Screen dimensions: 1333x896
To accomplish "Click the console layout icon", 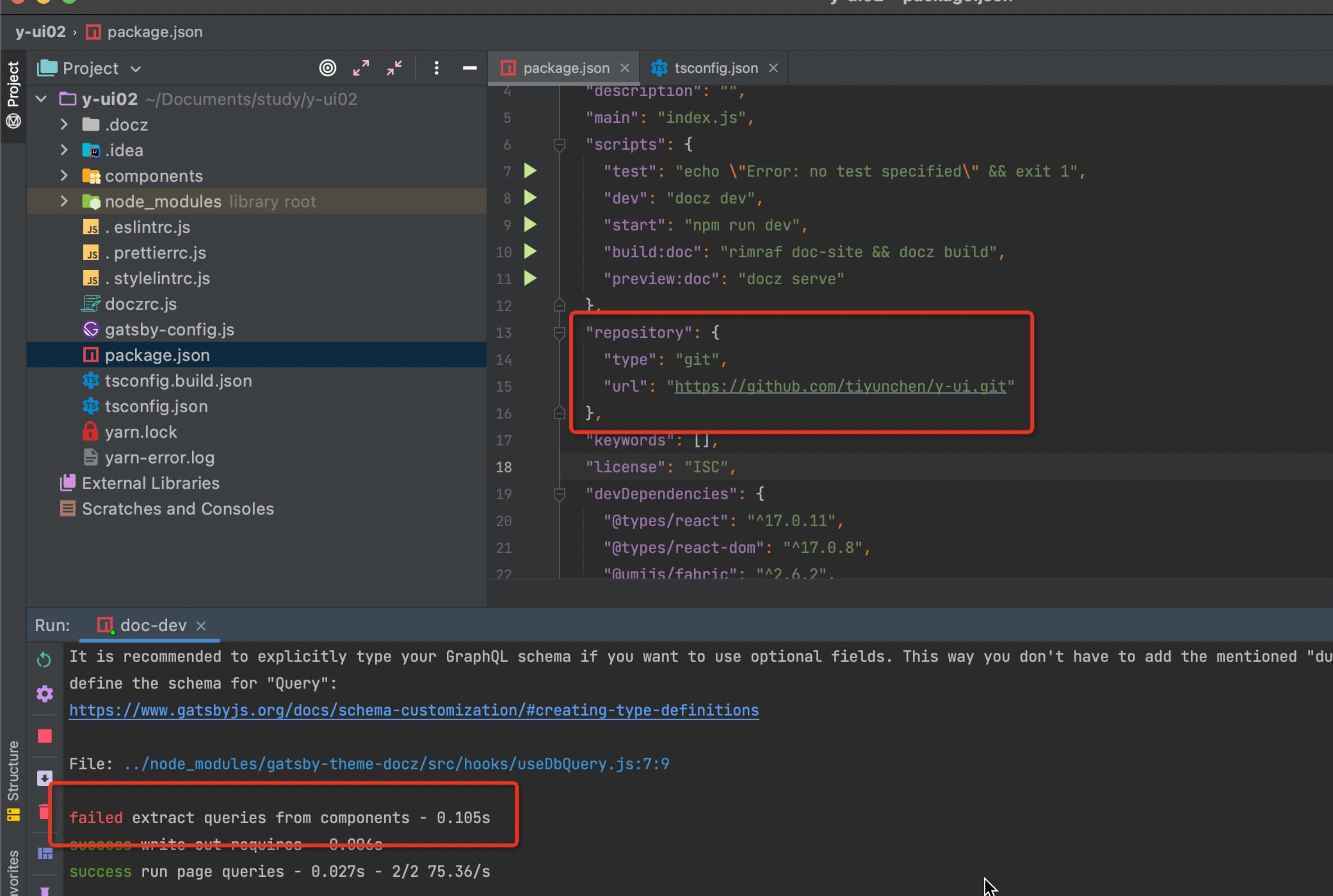I will (45, 854).
